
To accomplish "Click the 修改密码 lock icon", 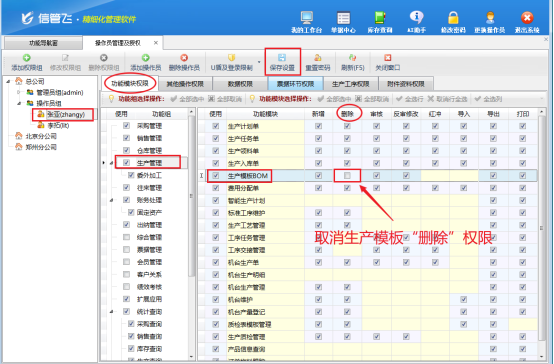I will coord(453,22).
